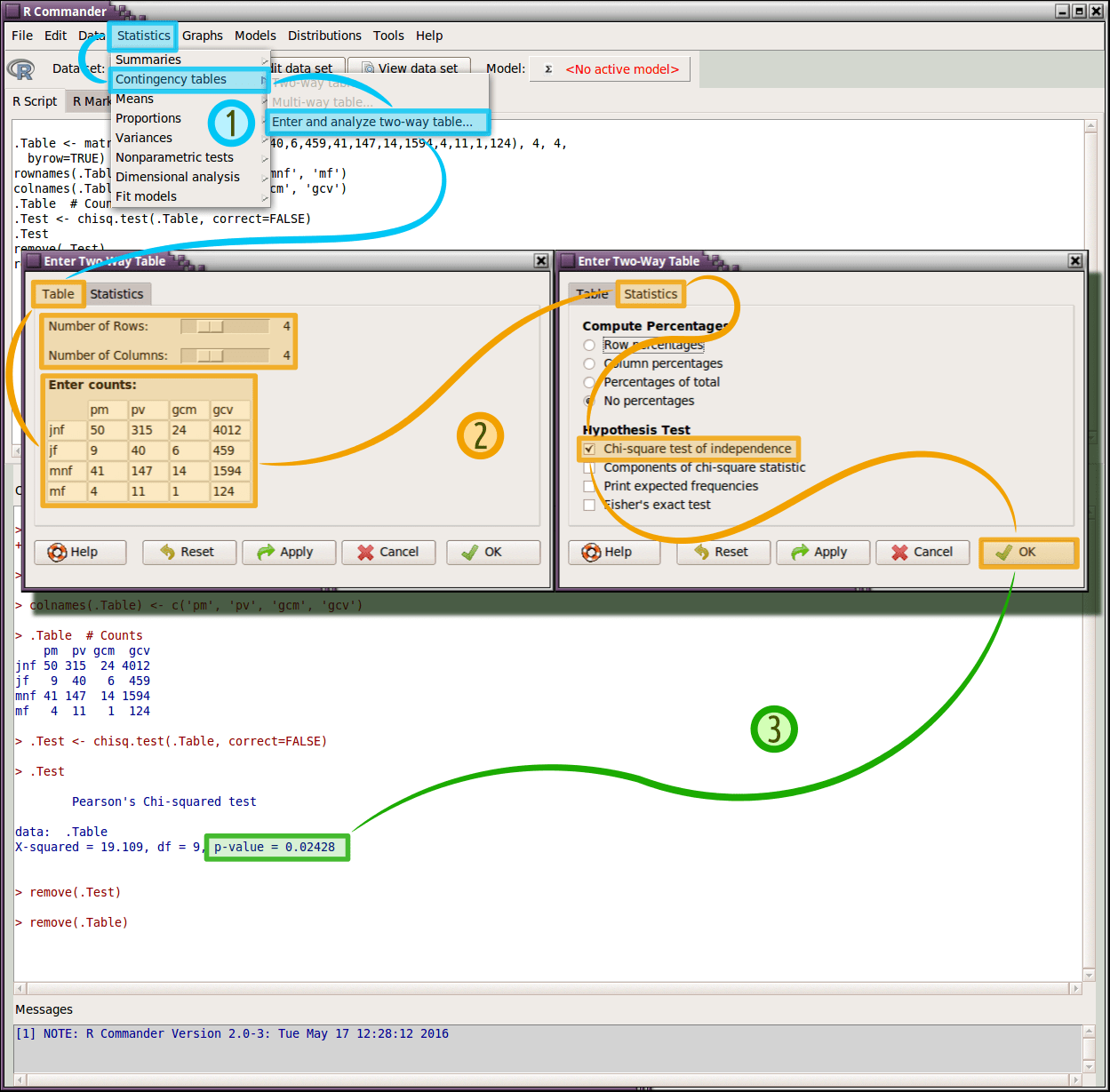This screenshot has width=1110, height=1092.
Task: Click column name field gcm
Action: 188,410
